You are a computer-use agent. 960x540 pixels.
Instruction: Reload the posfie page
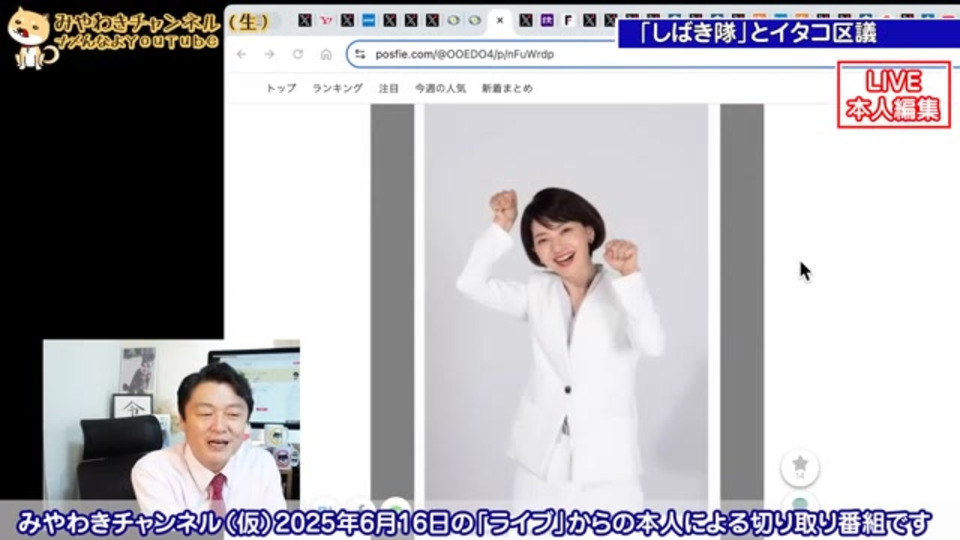[298, 54]
